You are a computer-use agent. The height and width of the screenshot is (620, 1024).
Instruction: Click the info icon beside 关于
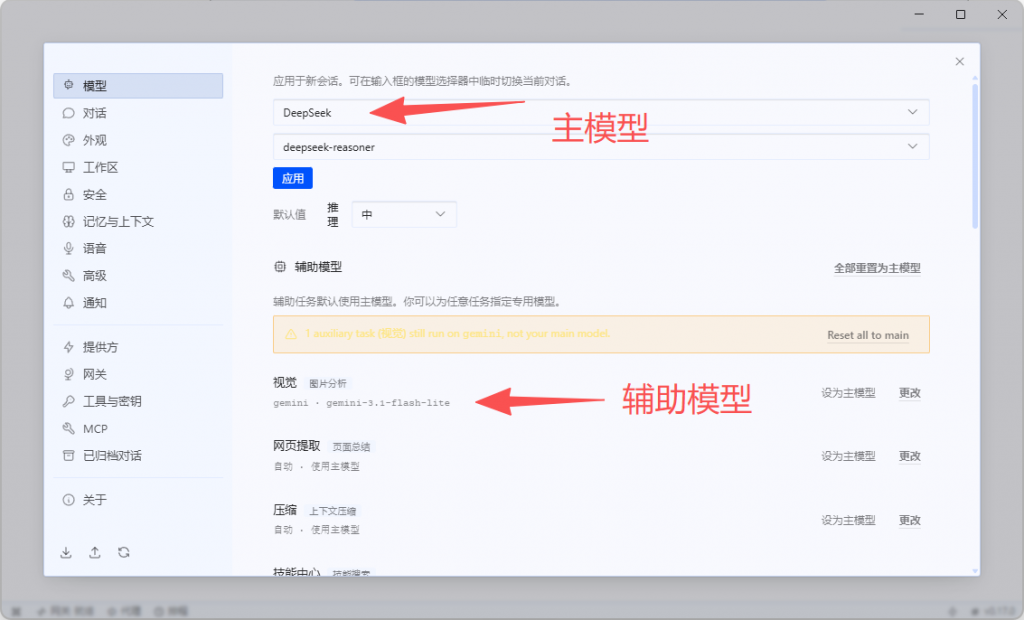69,500
